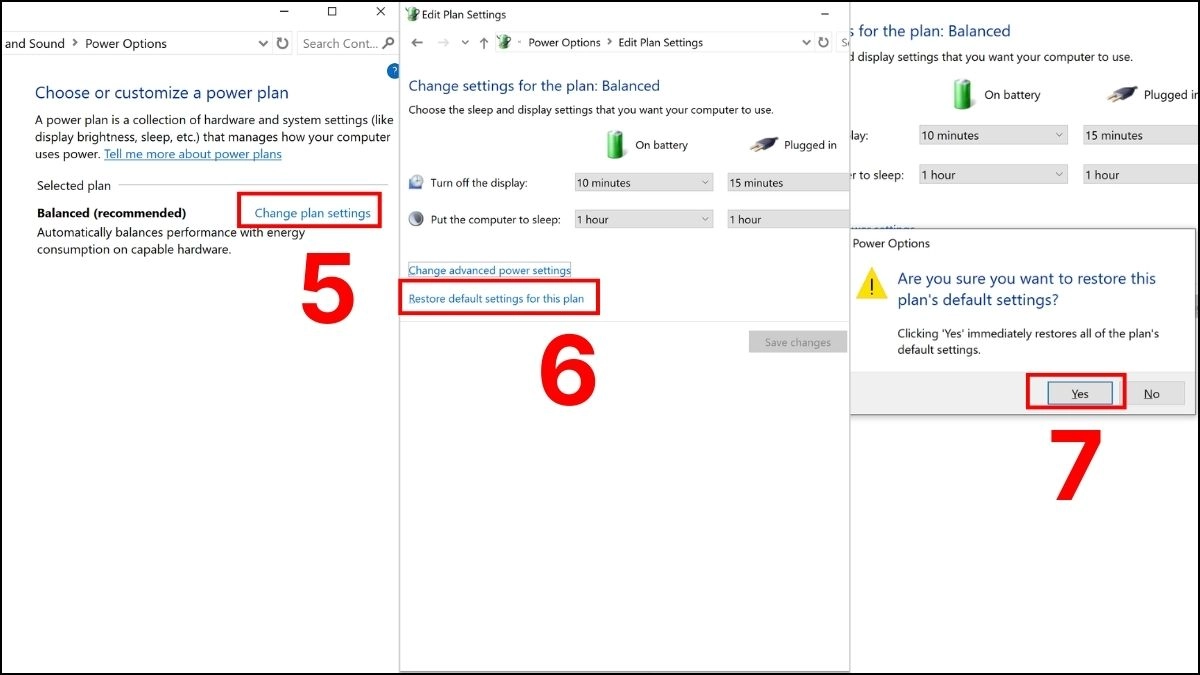This screenshot has height=675, width=1200.
Task: Open Change plan settings link
Action: tap(312, 213)
